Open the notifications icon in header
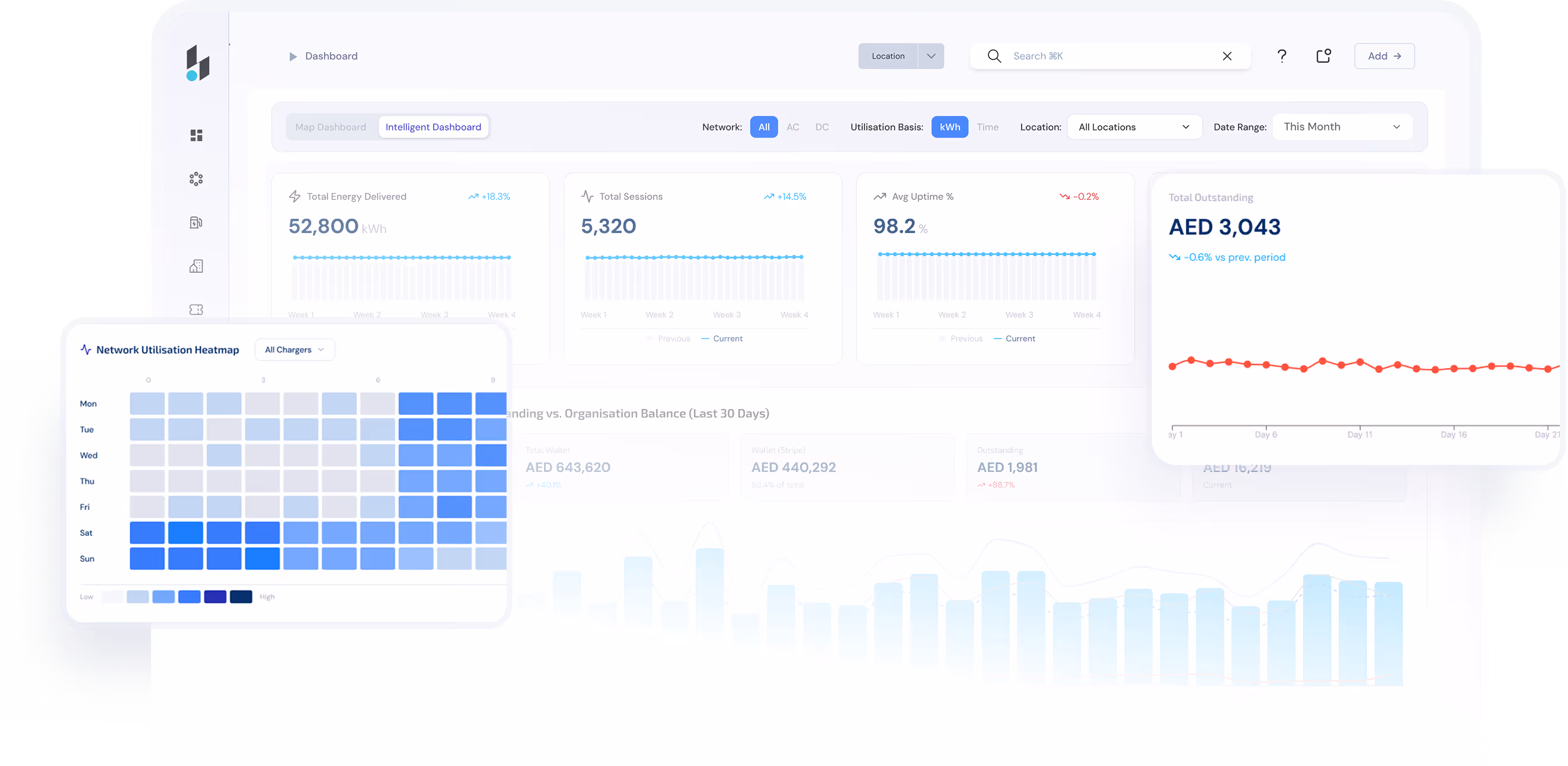The image size is (1568, 766). [1323, 56]
